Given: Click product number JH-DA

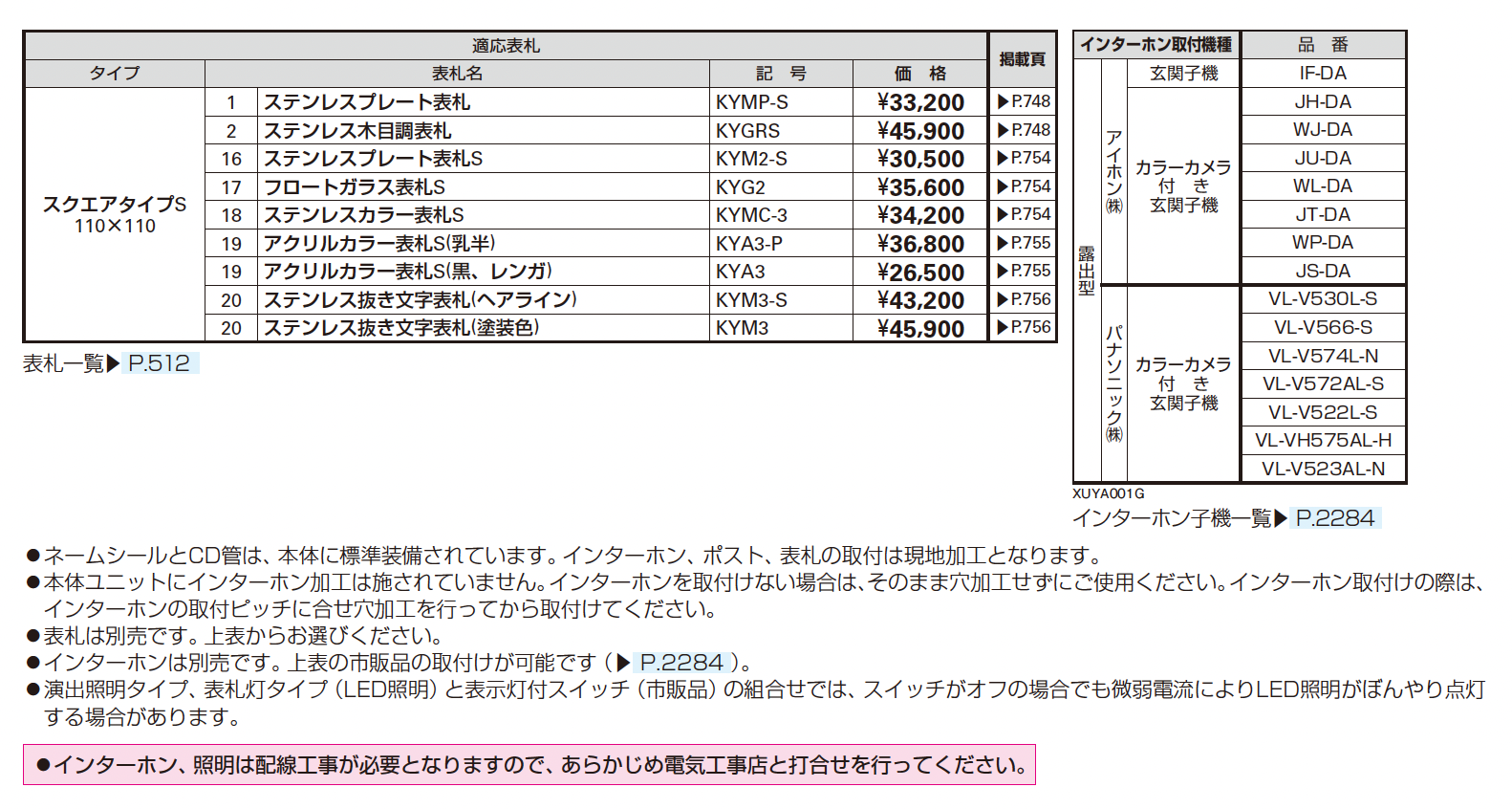Looking at the screenshot, I should tap(1323, 101).
